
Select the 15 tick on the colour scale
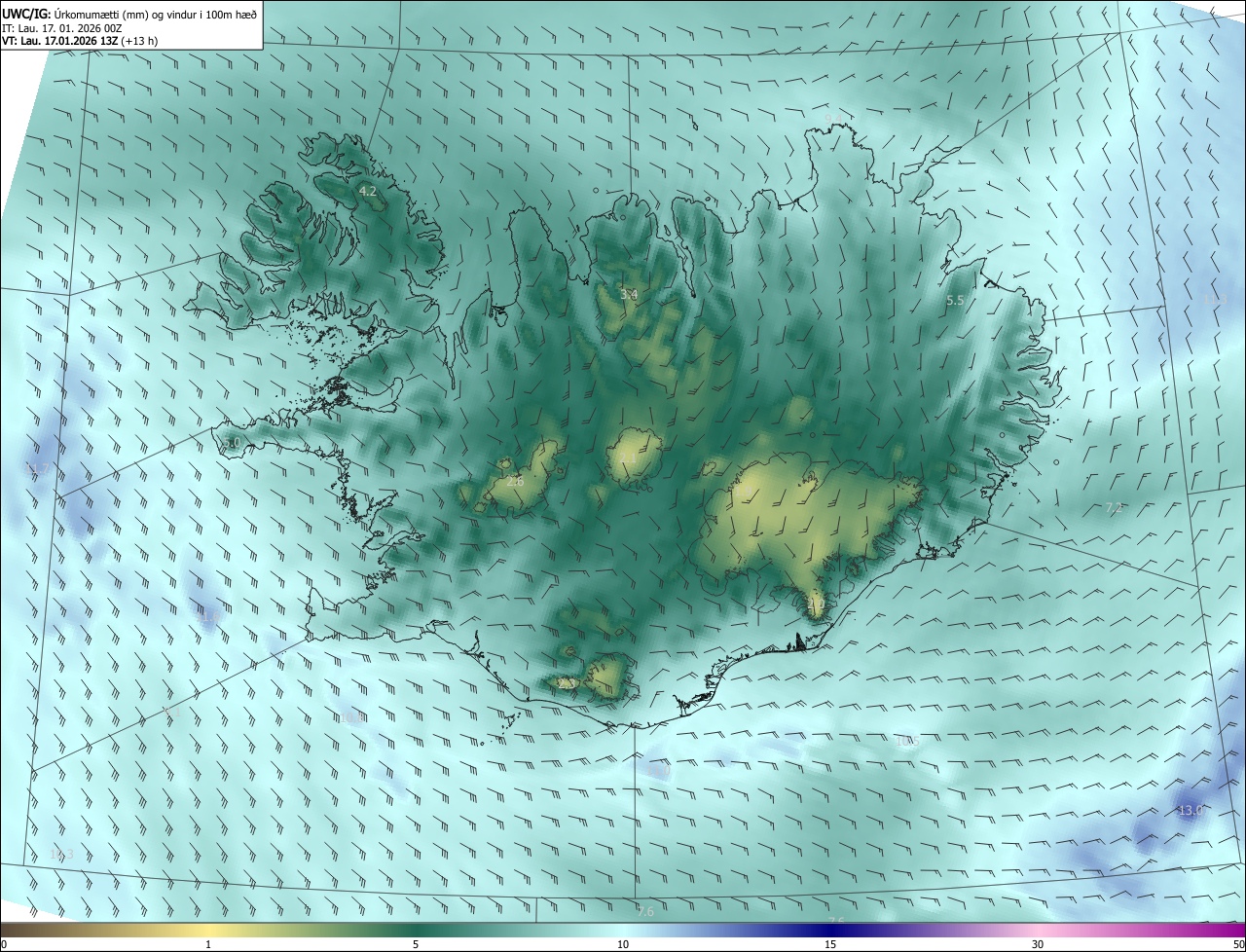click(x=830, y=944)
